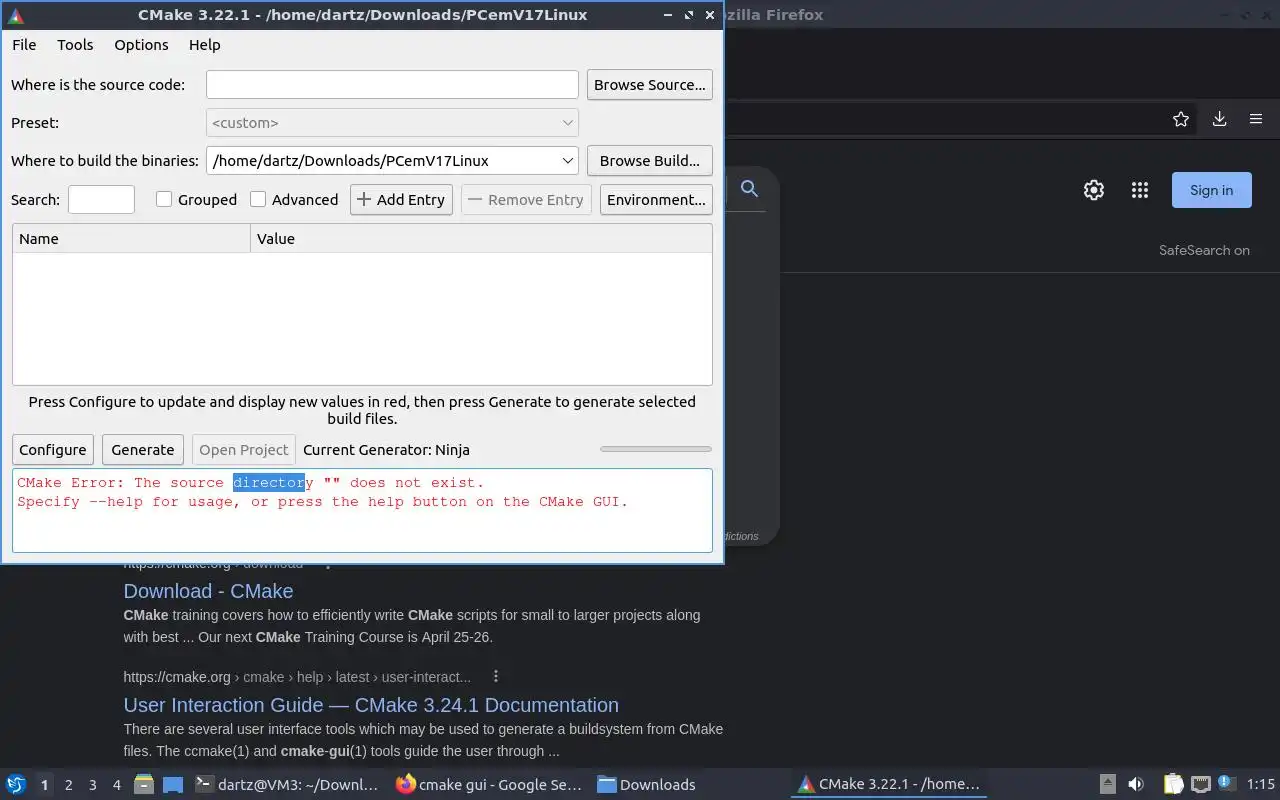
Task: Click the 1:15 taskbar clock
Action: 1260,785
